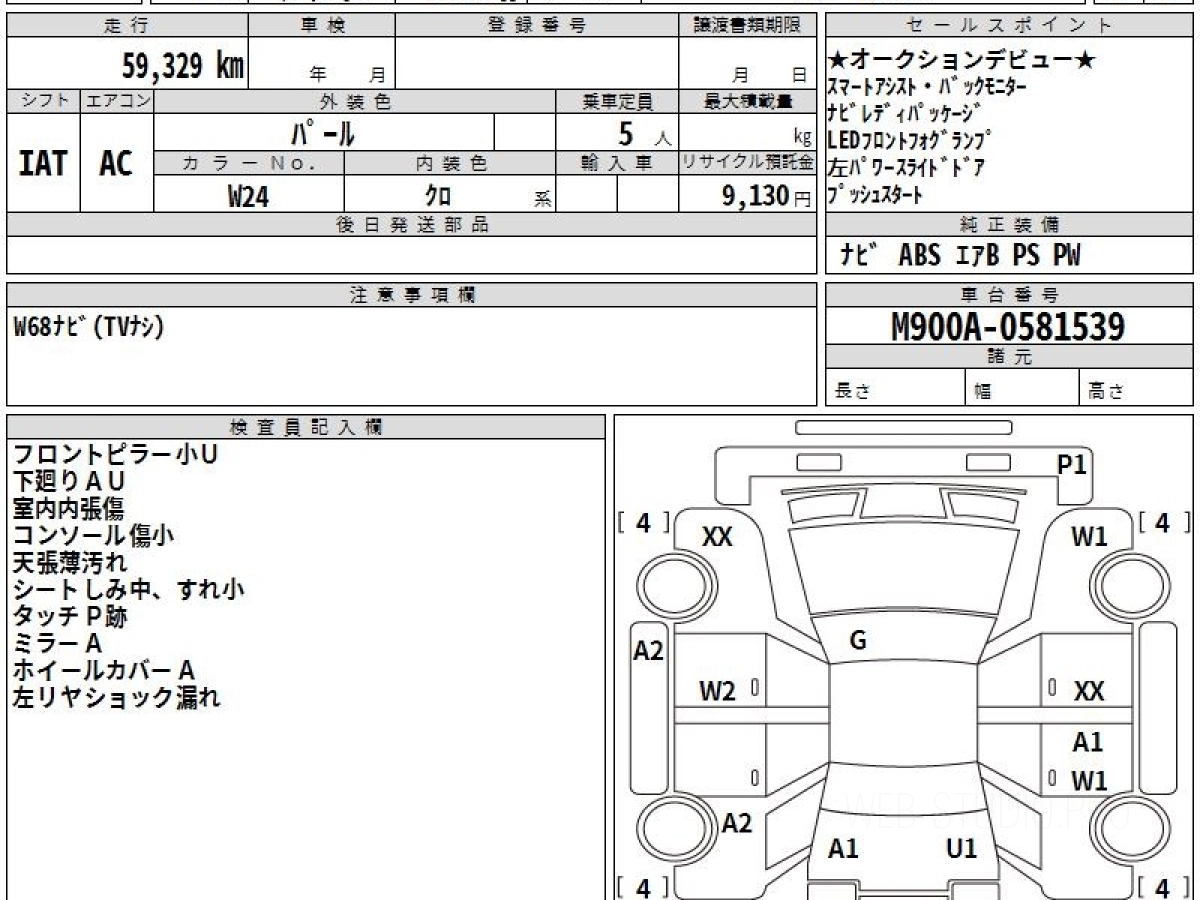The image size is (1200, 900).
Task: Click the 注意事項欄 header
Action: (412, 295)
